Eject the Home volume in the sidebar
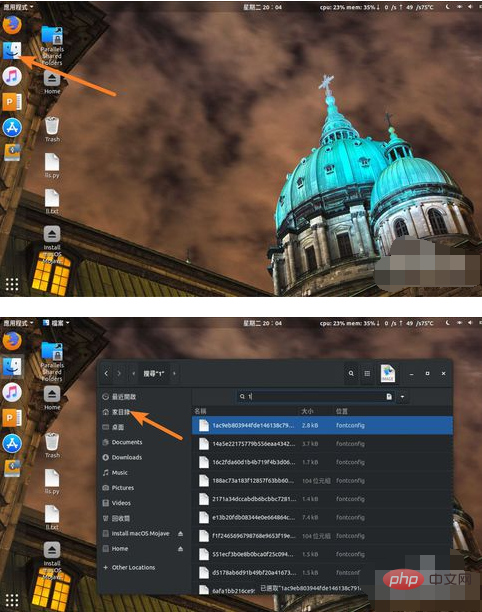Image resolution: width=482 pixels, height=612 pixels. click(180, 549)
